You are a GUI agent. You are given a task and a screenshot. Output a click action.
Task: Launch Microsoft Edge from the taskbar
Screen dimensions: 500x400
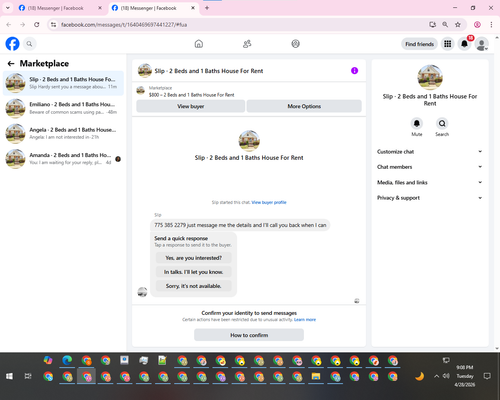(x=67, y=360)
